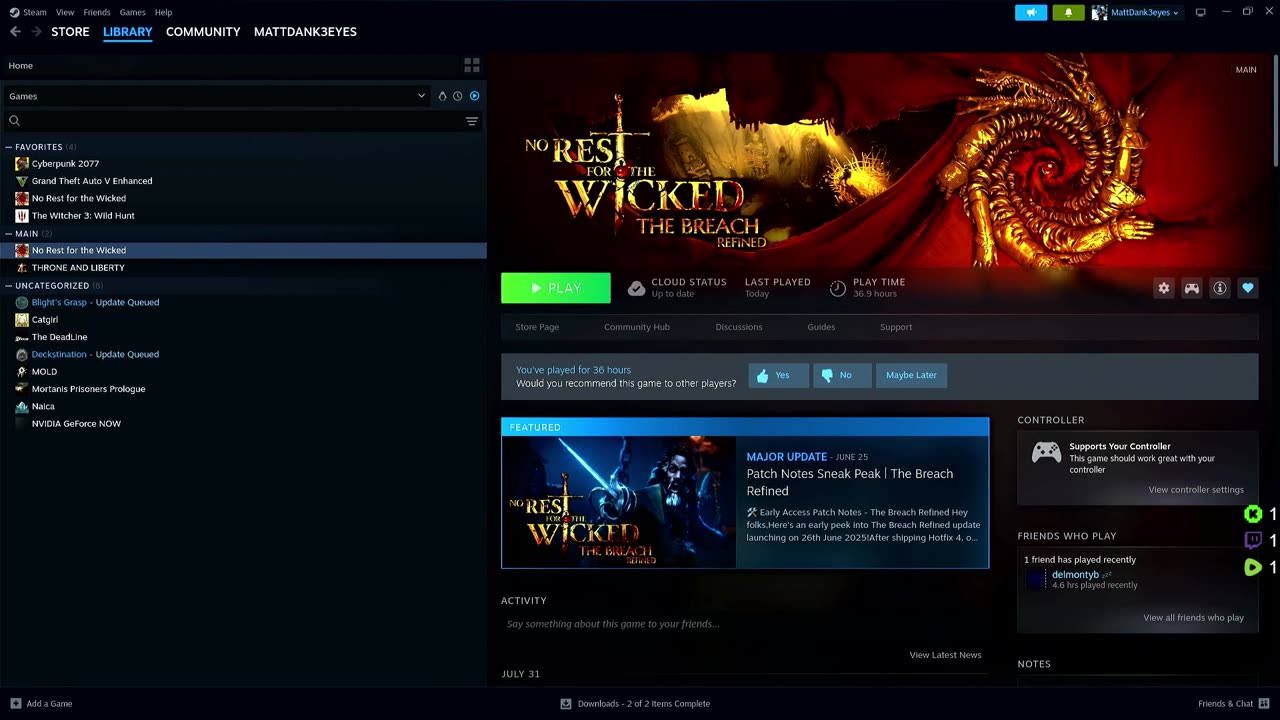This screenshot has height=720, width=1280.
Task: Open the MATTDANK3EYES profile tab
Action: coord(305,32)
